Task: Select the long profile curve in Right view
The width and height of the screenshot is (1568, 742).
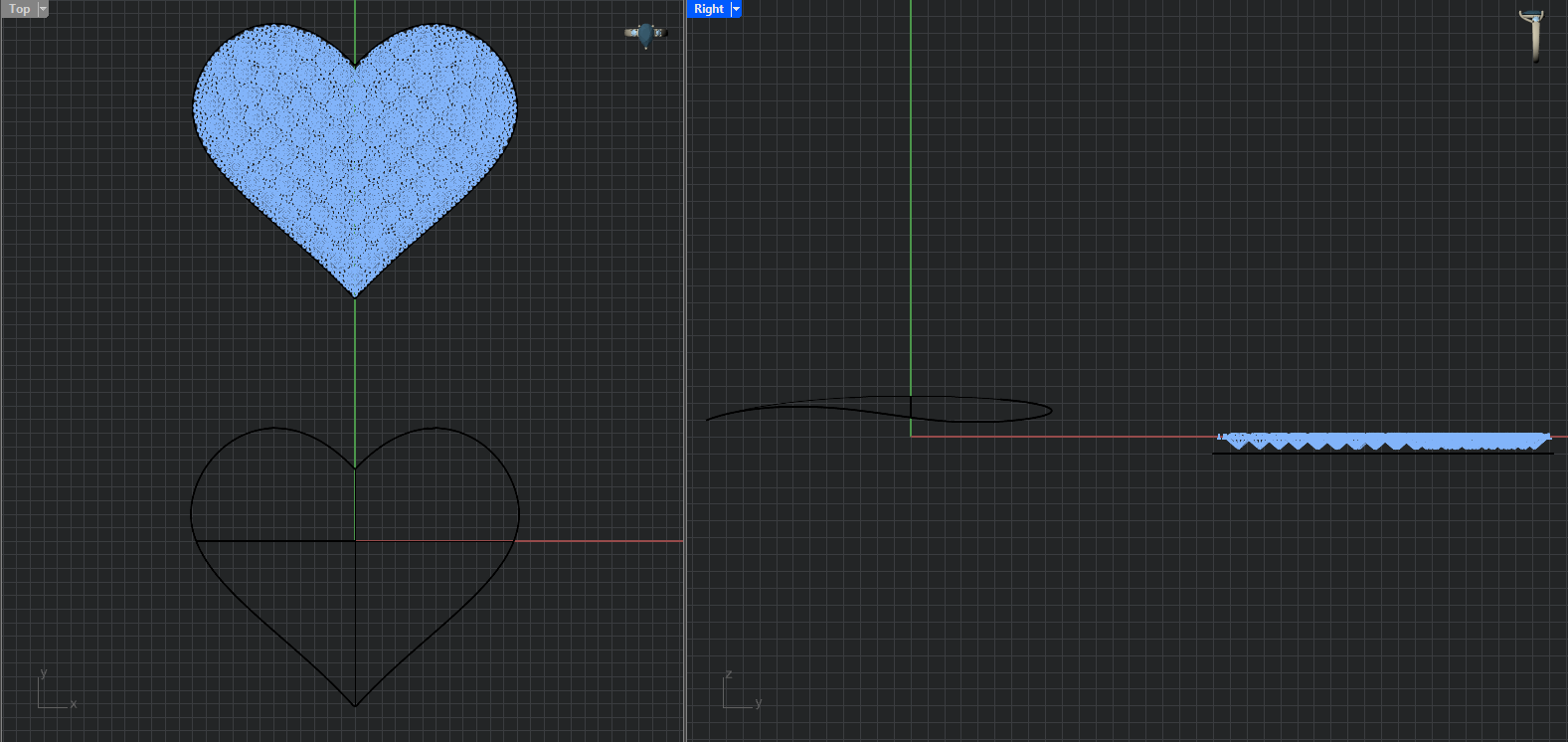Action: pos(879,409)
